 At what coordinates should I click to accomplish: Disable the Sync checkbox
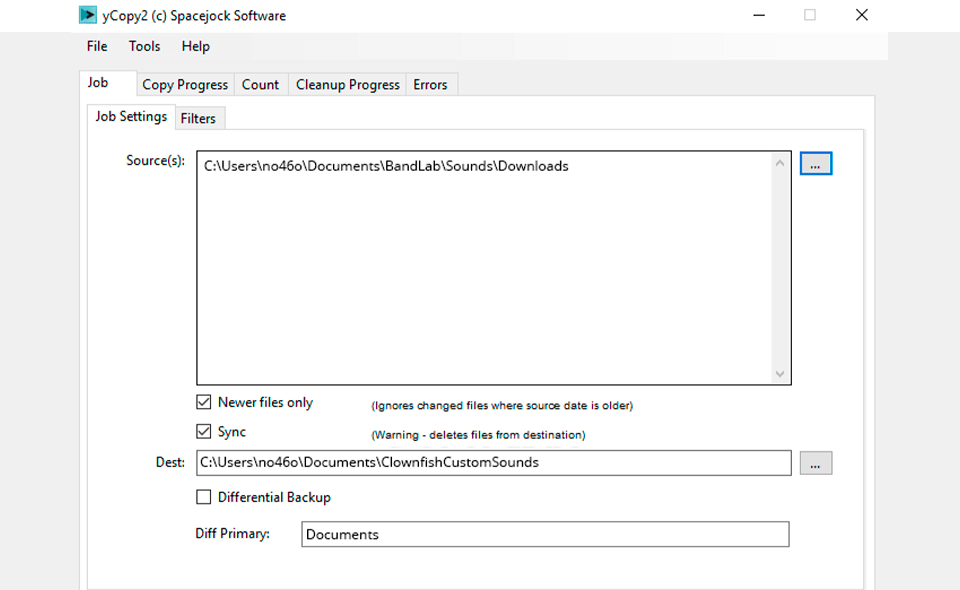(x=204, y=431)
